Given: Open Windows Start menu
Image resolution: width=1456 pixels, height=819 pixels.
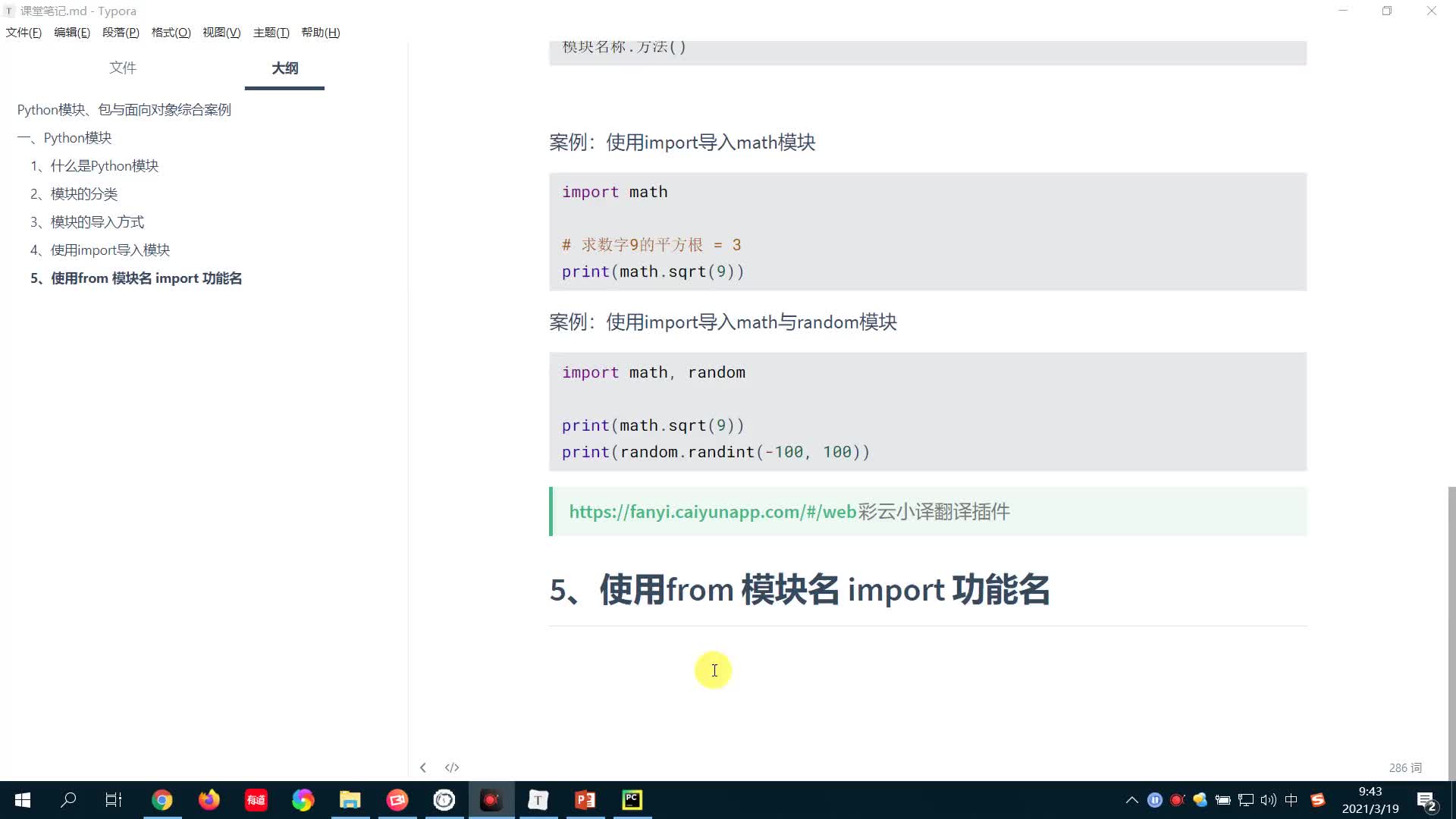Looking at the screenshot, I should click(23, 800).
